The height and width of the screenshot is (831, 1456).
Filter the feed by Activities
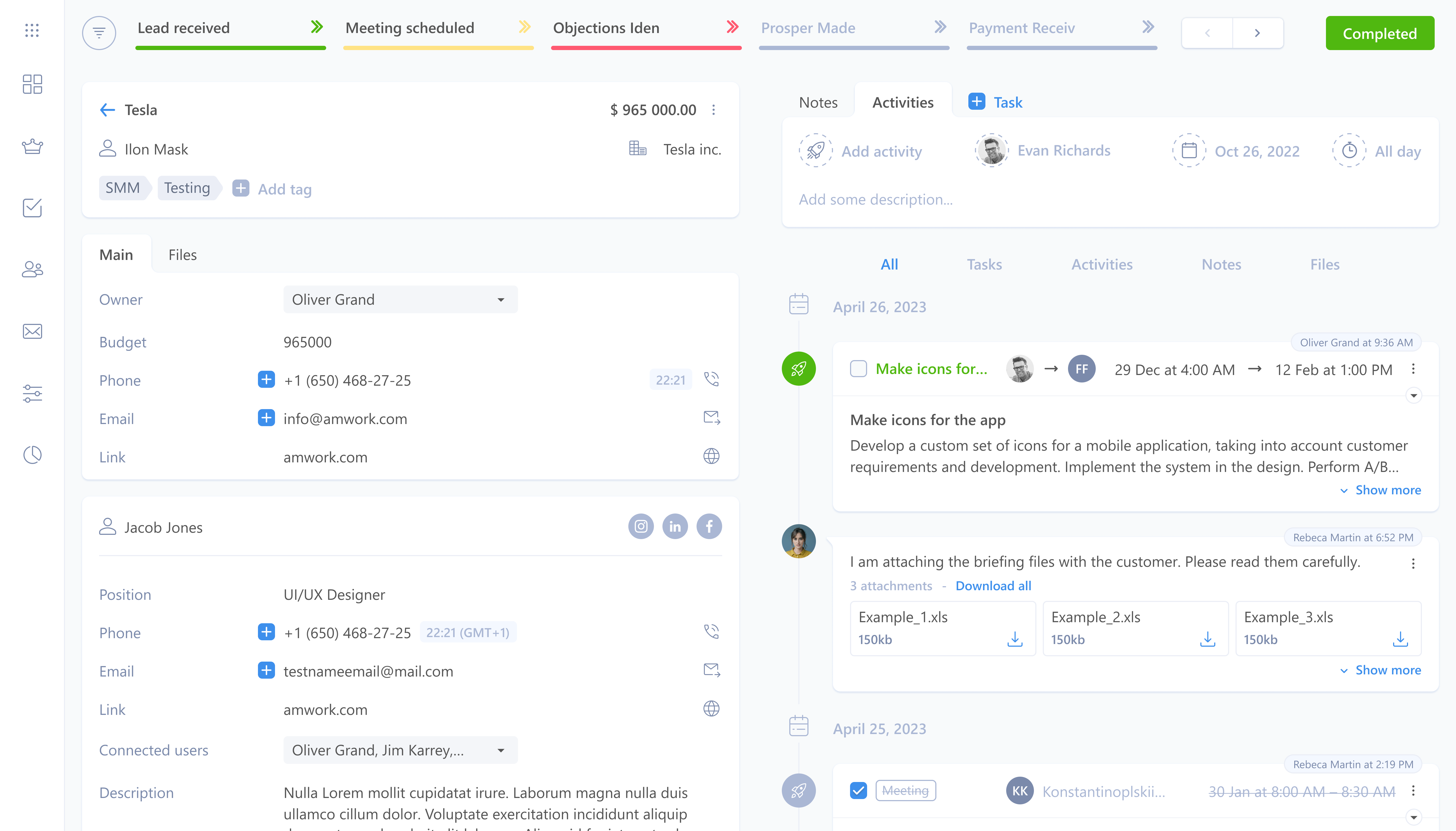pos(1101,264)
